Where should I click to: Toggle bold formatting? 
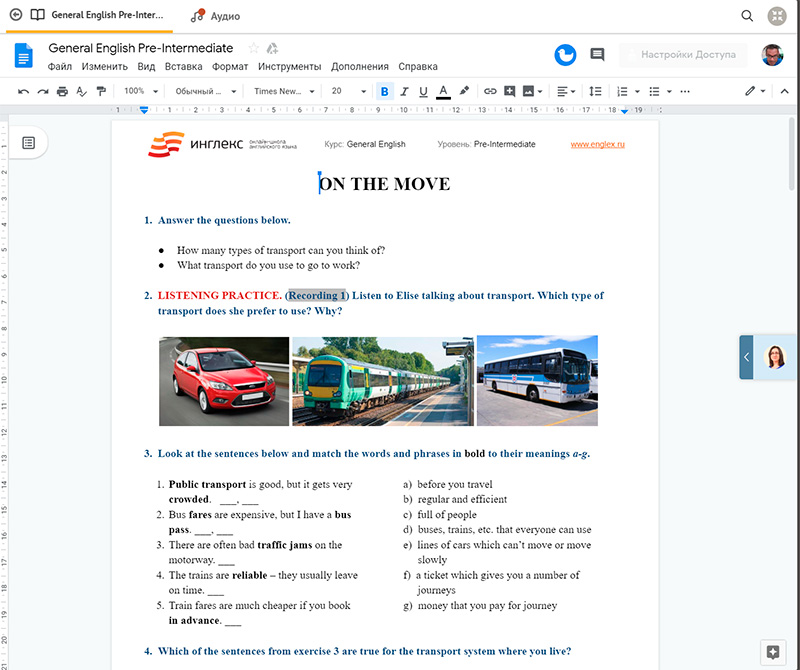tap(385, 91)
